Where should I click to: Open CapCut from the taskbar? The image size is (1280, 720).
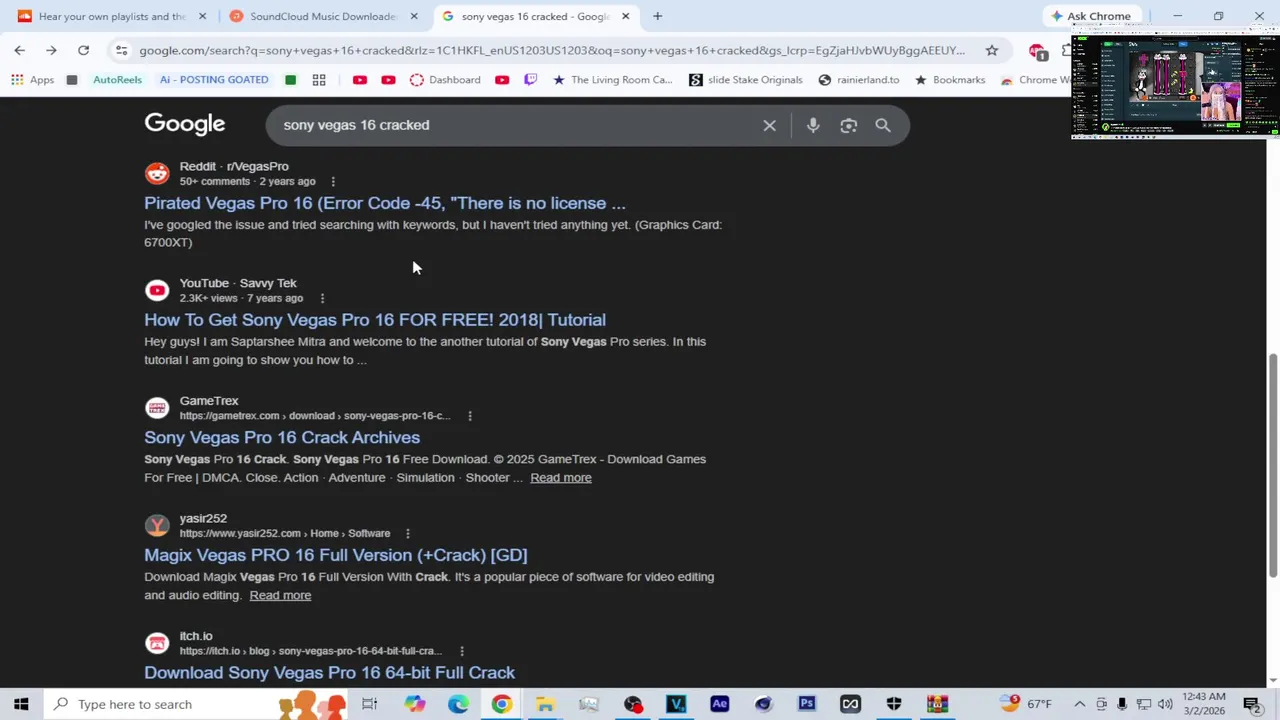[x=850, y=704]
